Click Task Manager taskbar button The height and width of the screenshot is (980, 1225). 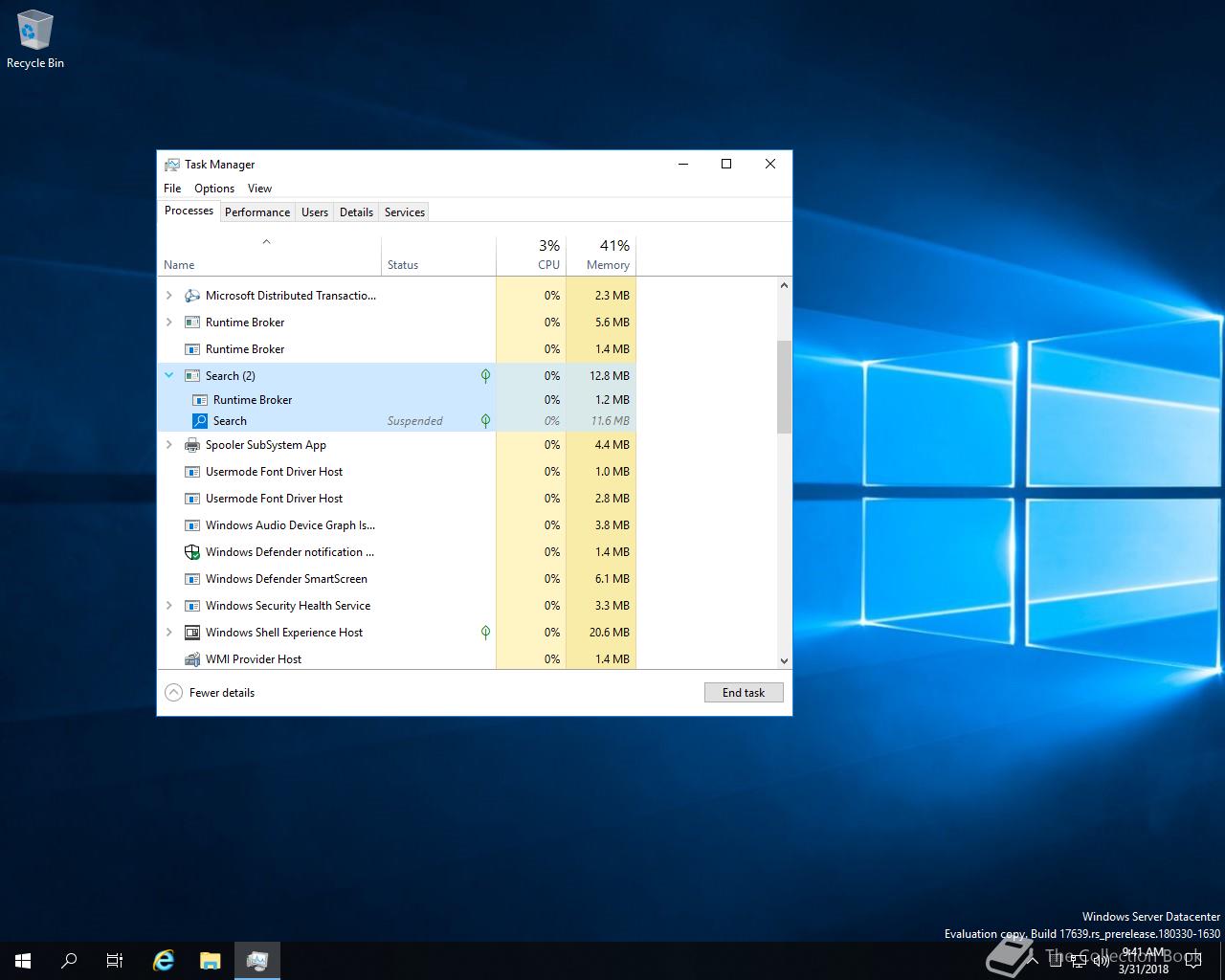point(256,961)
